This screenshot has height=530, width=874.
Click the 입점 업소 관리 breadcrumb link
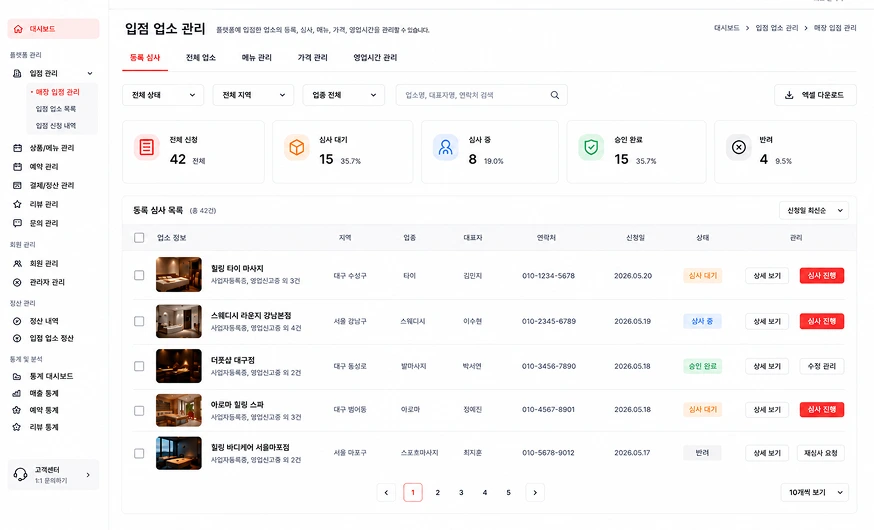pos(776,28)
